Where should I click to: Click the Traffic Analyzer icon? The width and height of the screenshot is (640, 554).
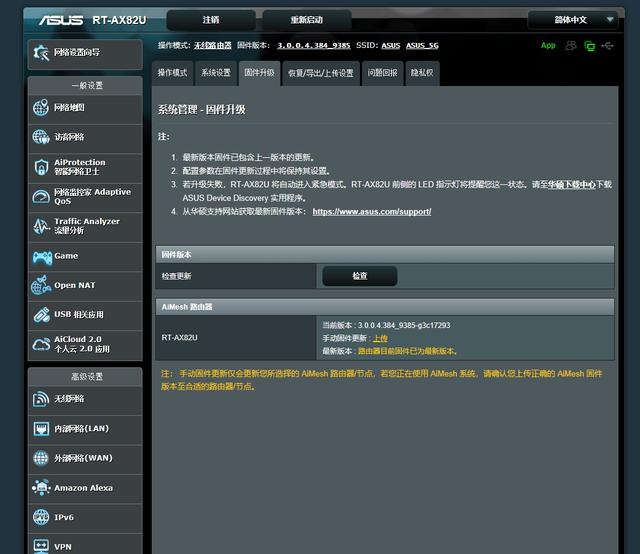(x=41, y=226)
